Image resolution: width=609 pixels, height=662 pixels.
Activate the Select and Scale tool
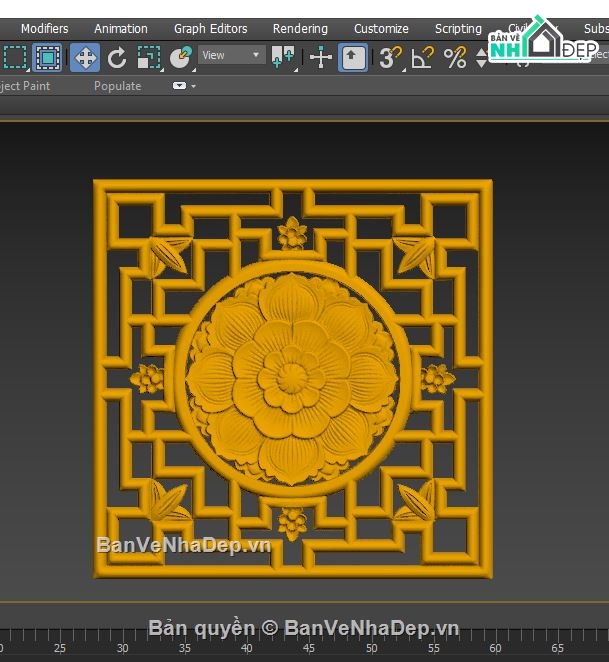(149, 57)
